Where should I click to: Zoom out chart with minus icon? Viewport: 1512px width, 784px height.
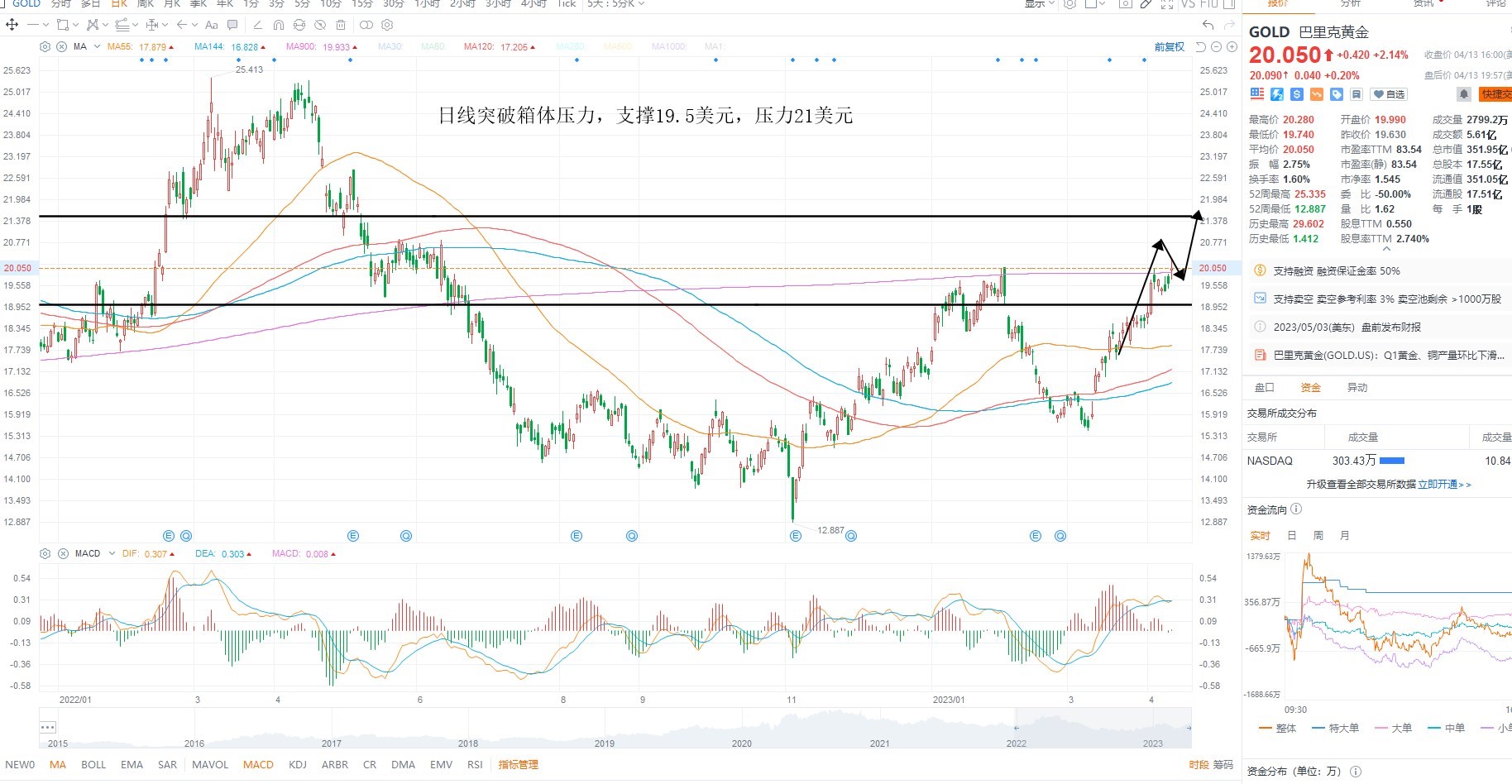[x=1217, y=46]
